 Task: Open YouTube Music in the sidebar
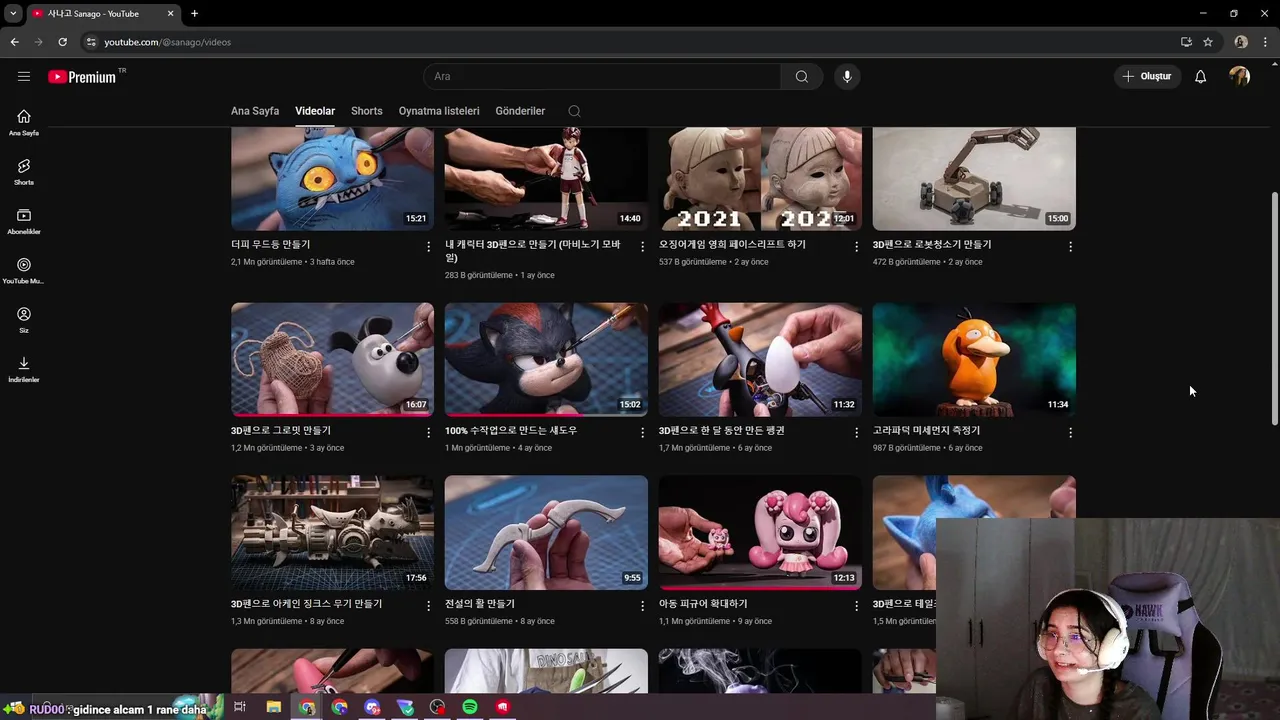(24, 271)
